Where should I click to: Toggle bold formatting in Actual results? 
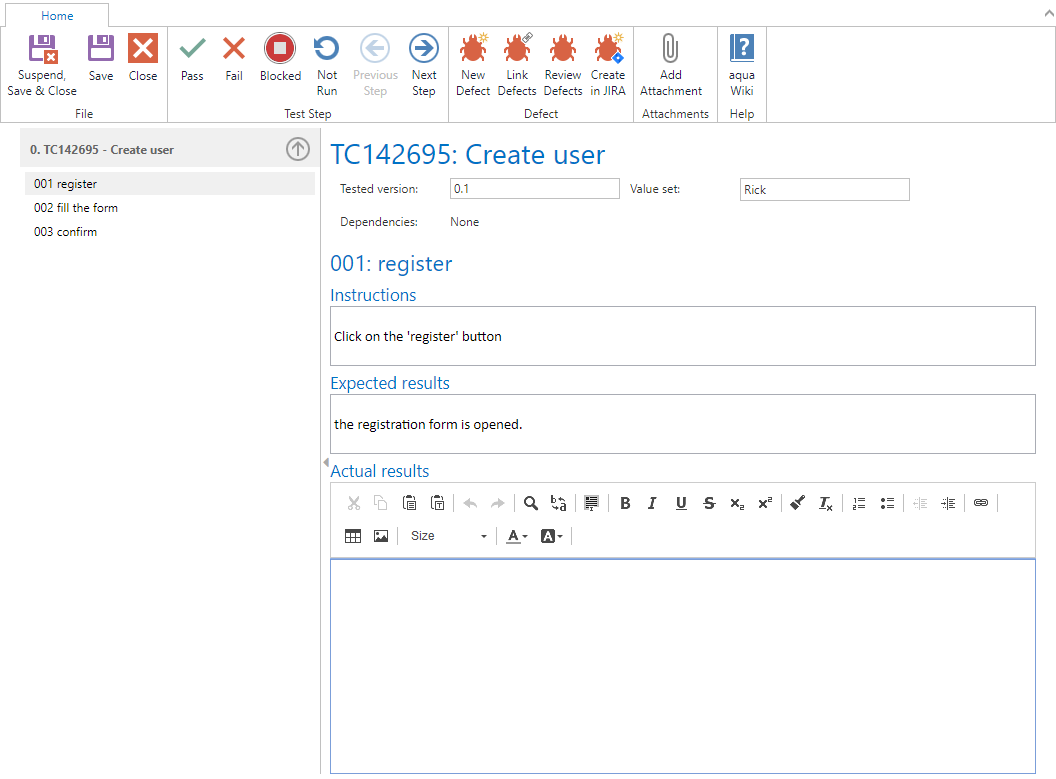click(x=625, y=504)
